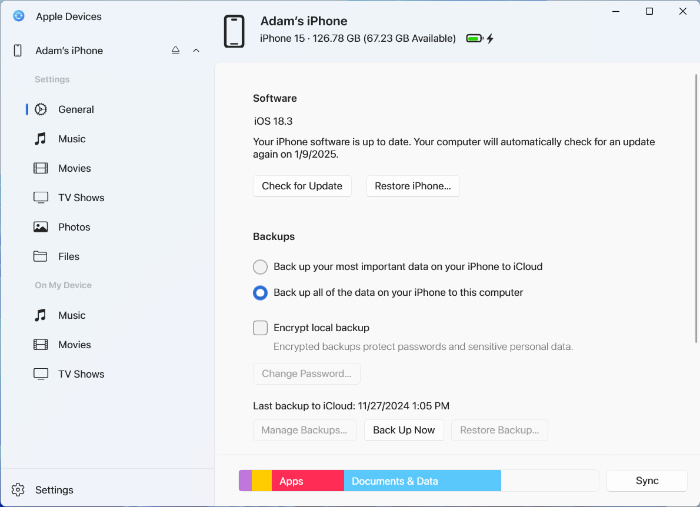Open the Photos picture icon
Viewport: 700px width, 507px height.
tap(41, 227)
